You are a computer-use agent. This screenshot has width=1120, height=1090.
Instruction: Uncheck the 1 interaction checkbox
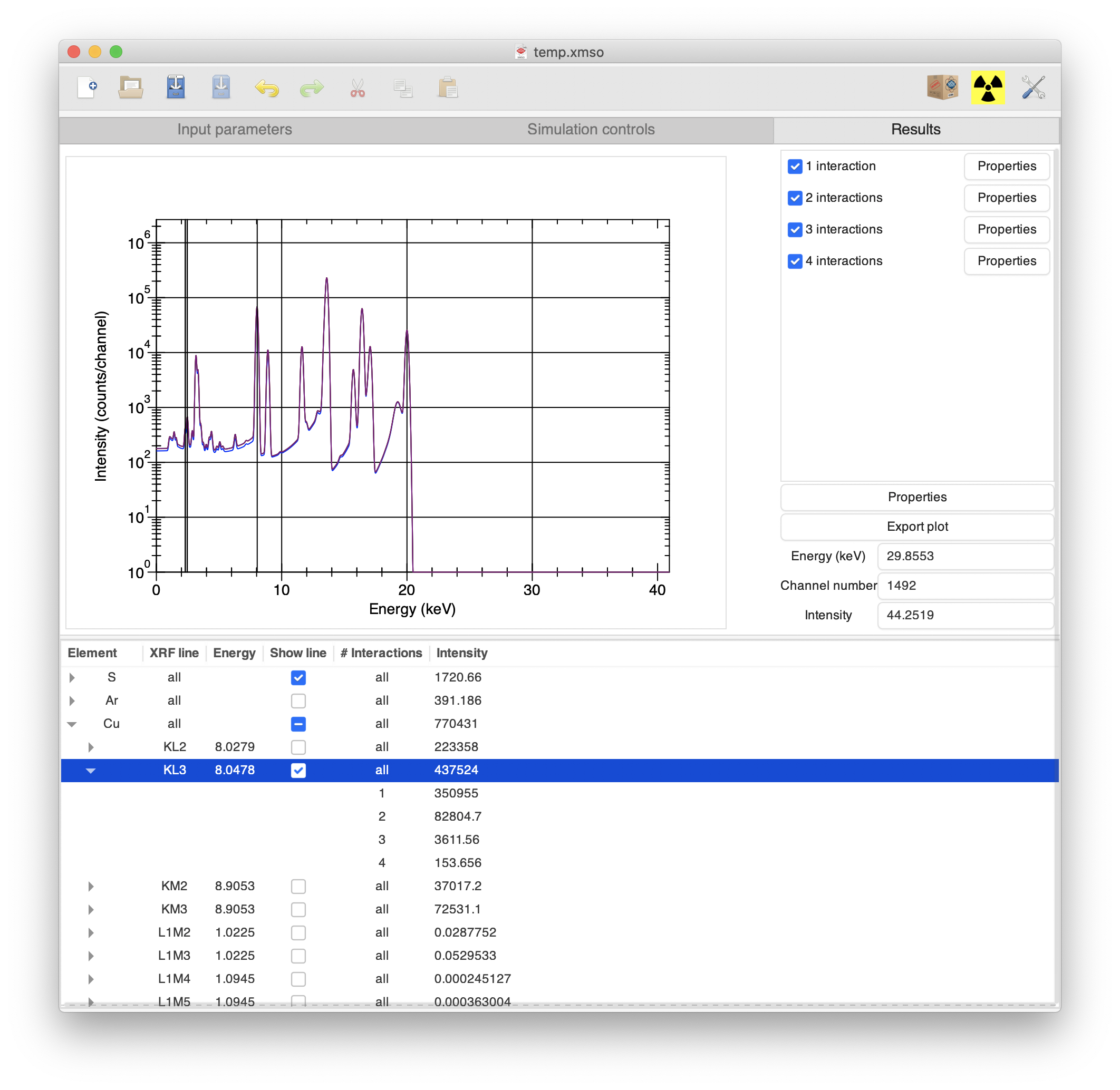point(795,166)
